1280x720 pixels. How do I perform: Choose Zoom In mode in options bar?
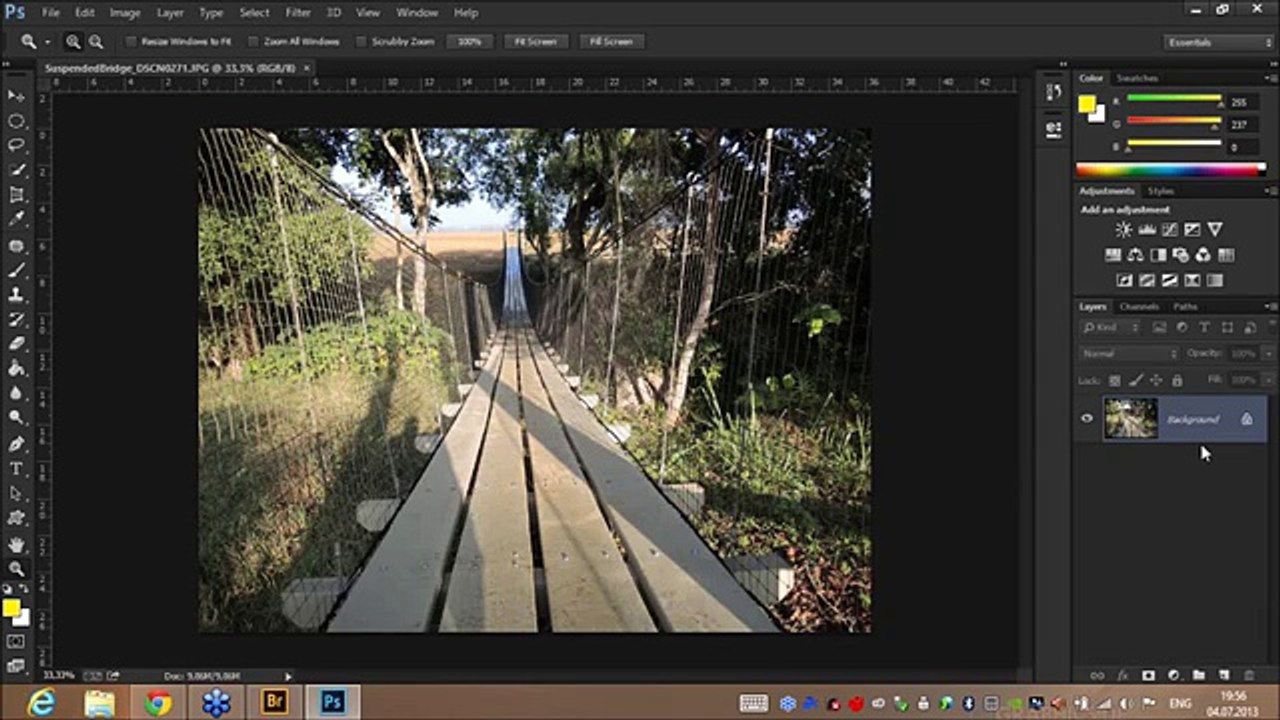[x=73, y=42]
